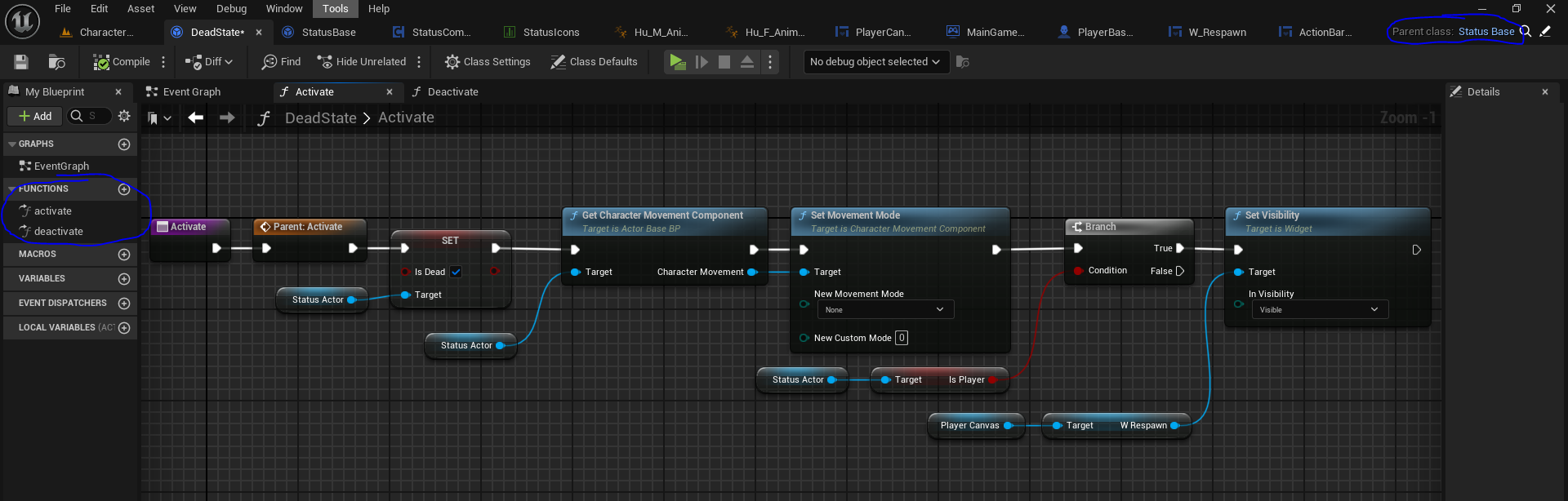
Task: Select the Set Visibility node header
Action: (1328, 222)
